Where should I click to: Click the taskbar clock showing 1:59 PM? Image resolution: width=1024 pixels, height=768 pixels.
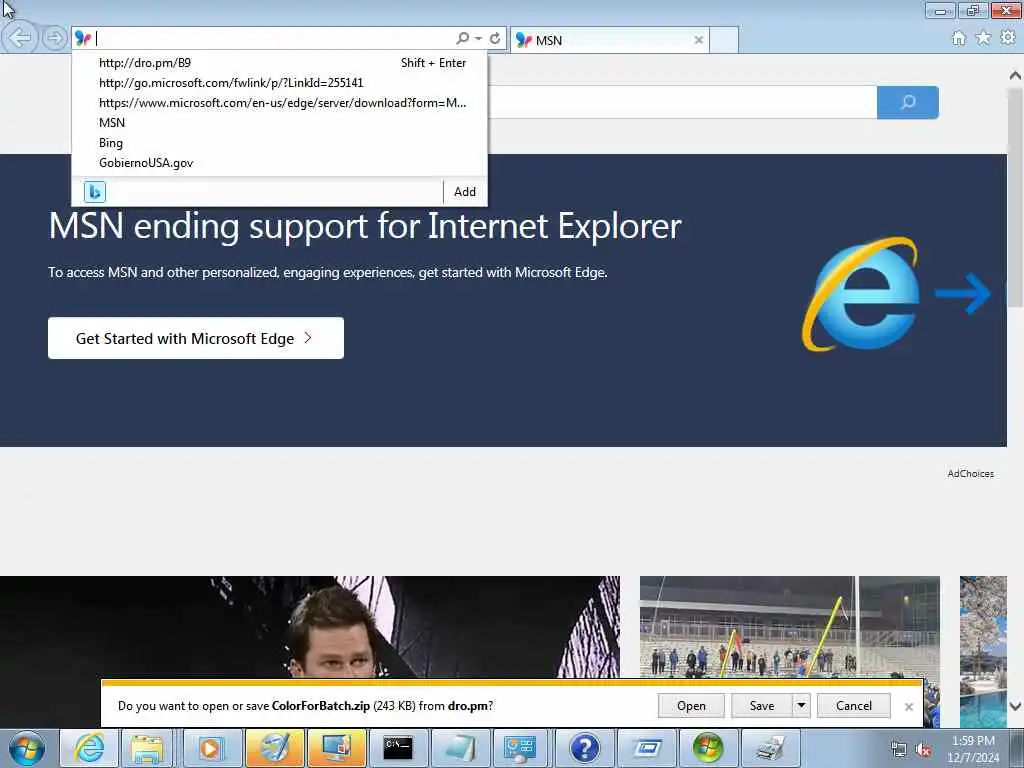tap(973, 749)
